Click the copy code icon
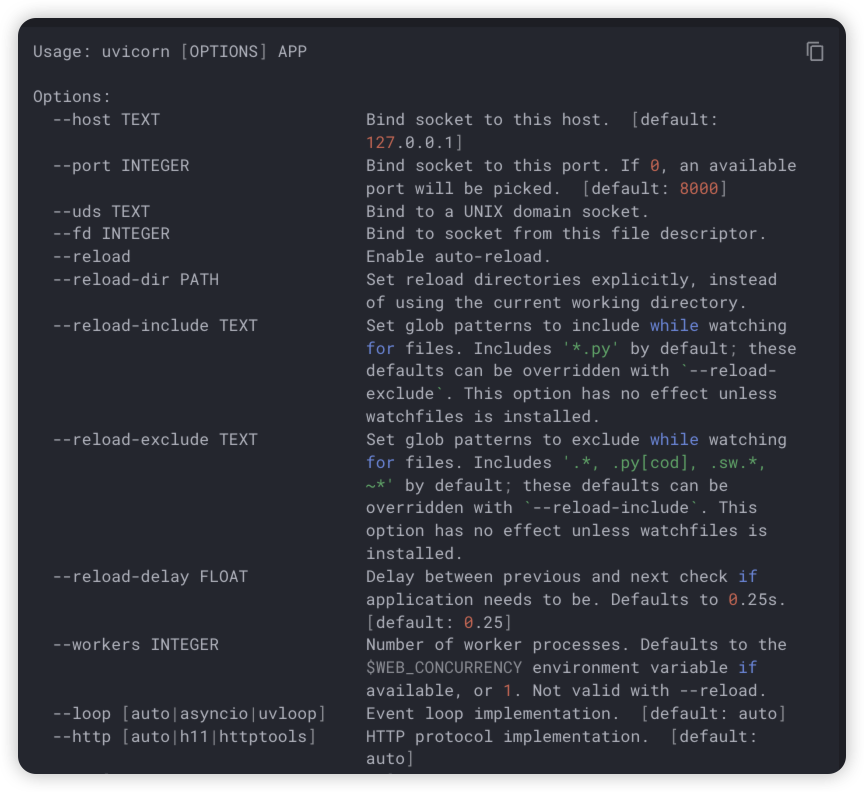 815,51
